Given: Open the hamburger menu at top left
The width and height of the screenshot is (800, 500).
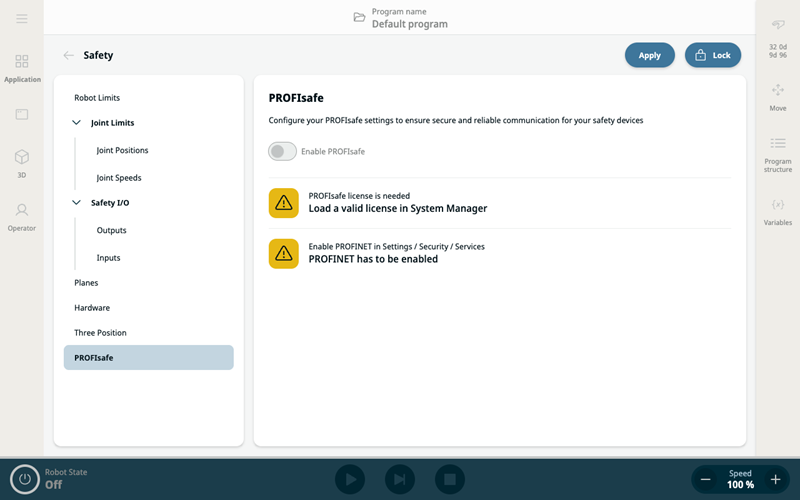Looking at the screenshot, I should 21,19.
